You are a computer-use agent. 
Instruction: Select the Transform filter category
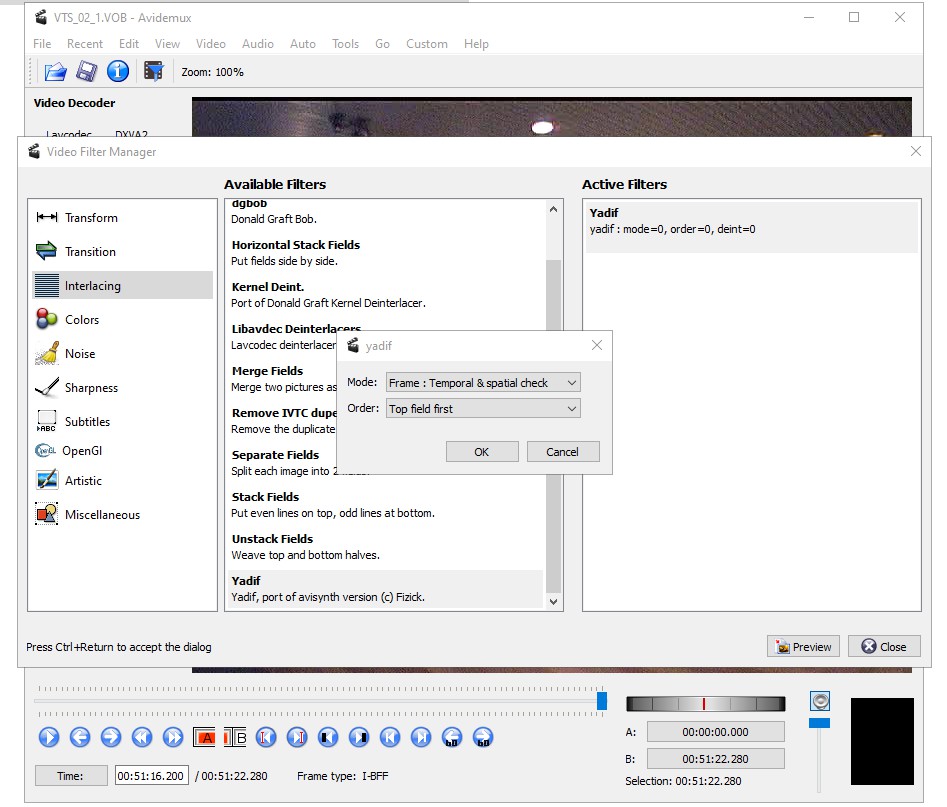(x=123, y=217)
